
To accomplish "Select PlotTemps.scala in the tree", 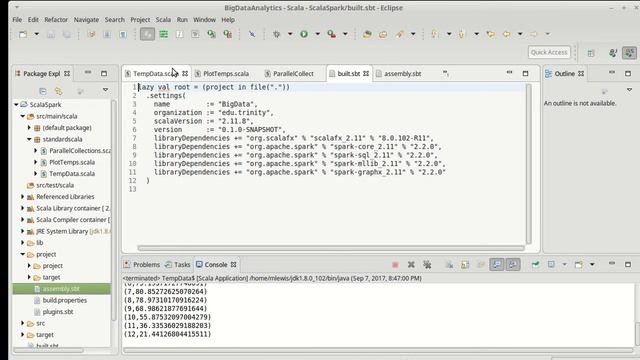I will click(72, 162).
